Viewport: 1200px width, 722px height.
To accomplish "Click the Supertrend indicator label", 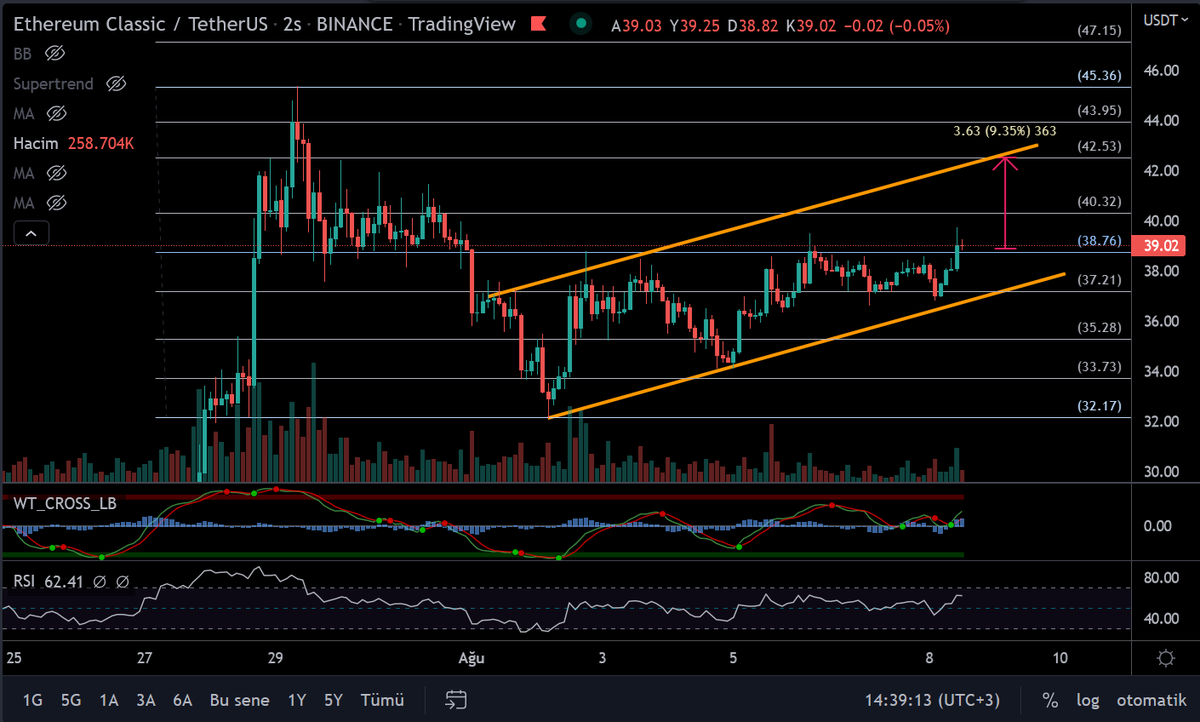I will click(x=54, y=84).
